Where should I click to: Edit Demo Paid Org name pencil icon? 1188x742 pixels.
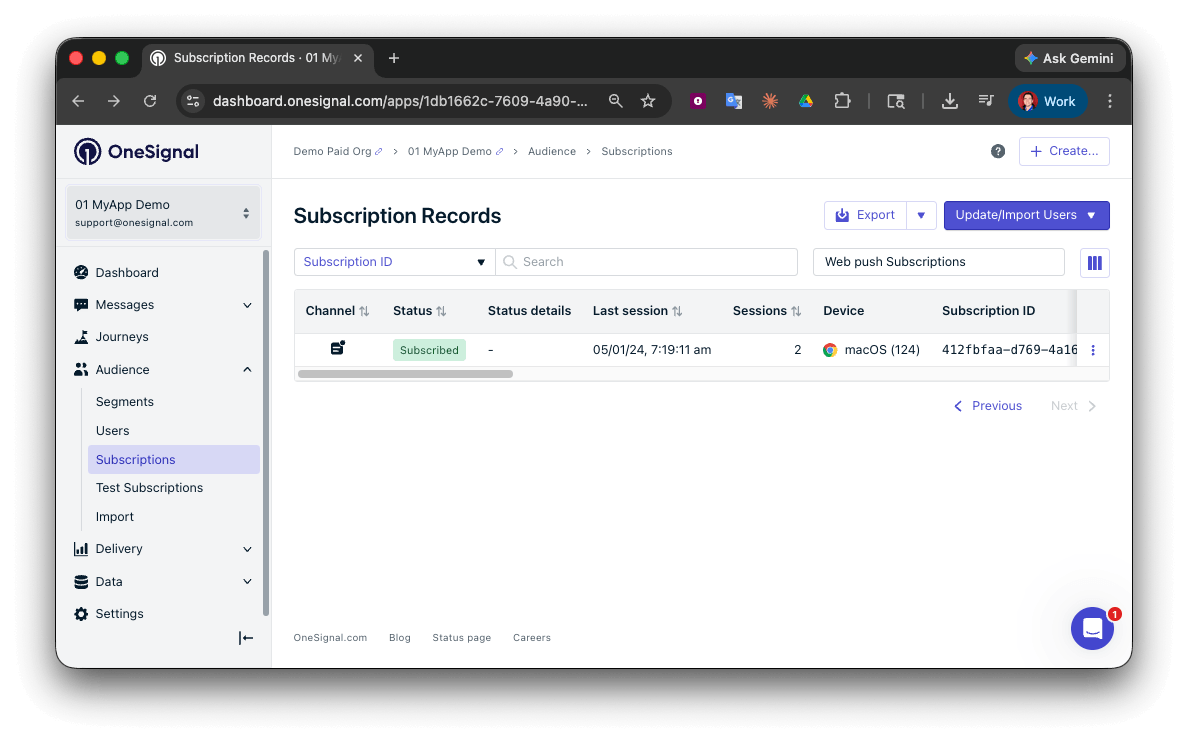pos(379,152)
